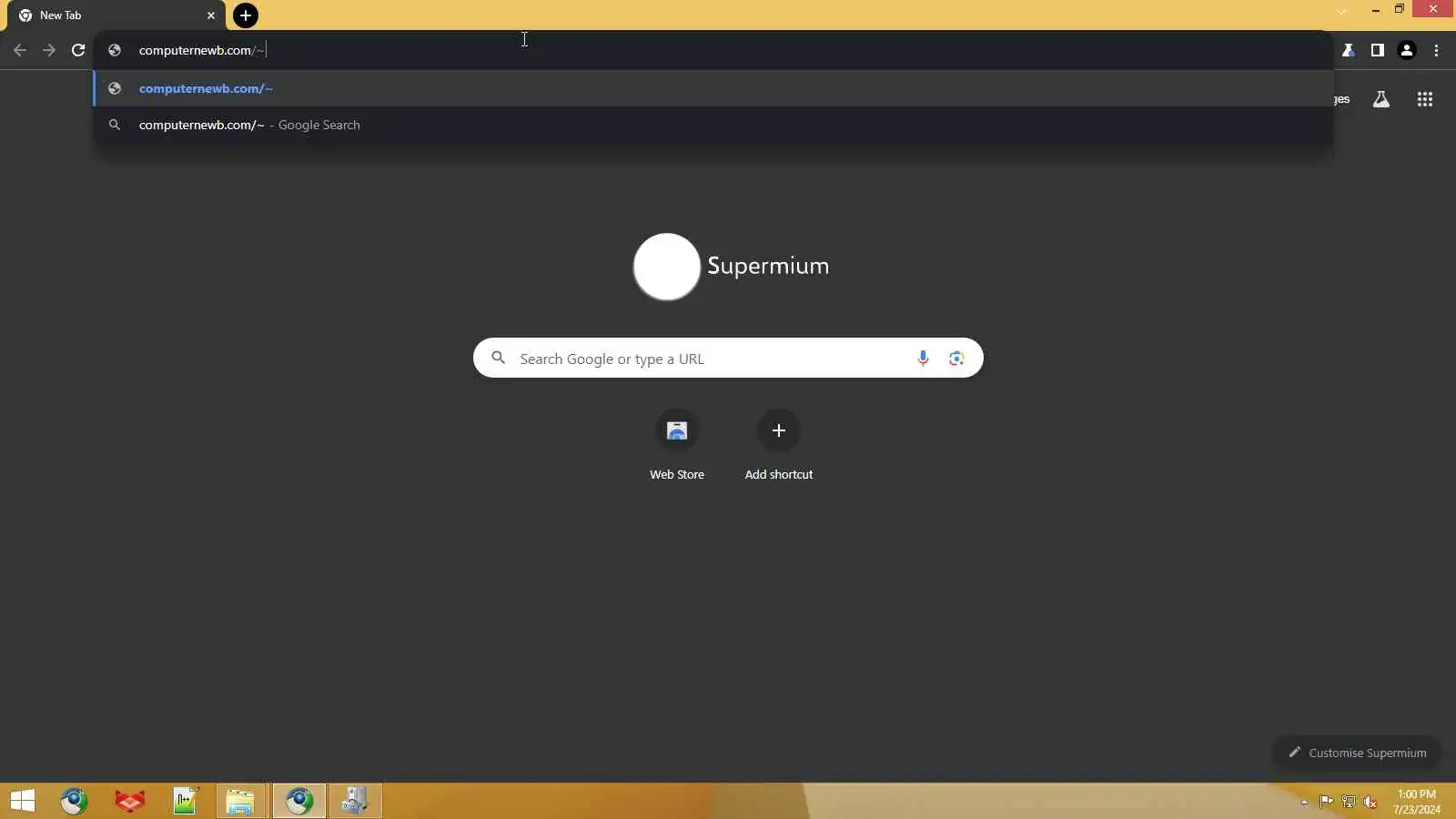The width and height of the screenshot is (1456, 819).
Task: Open Action Center flag icon
Action: 1326,802
